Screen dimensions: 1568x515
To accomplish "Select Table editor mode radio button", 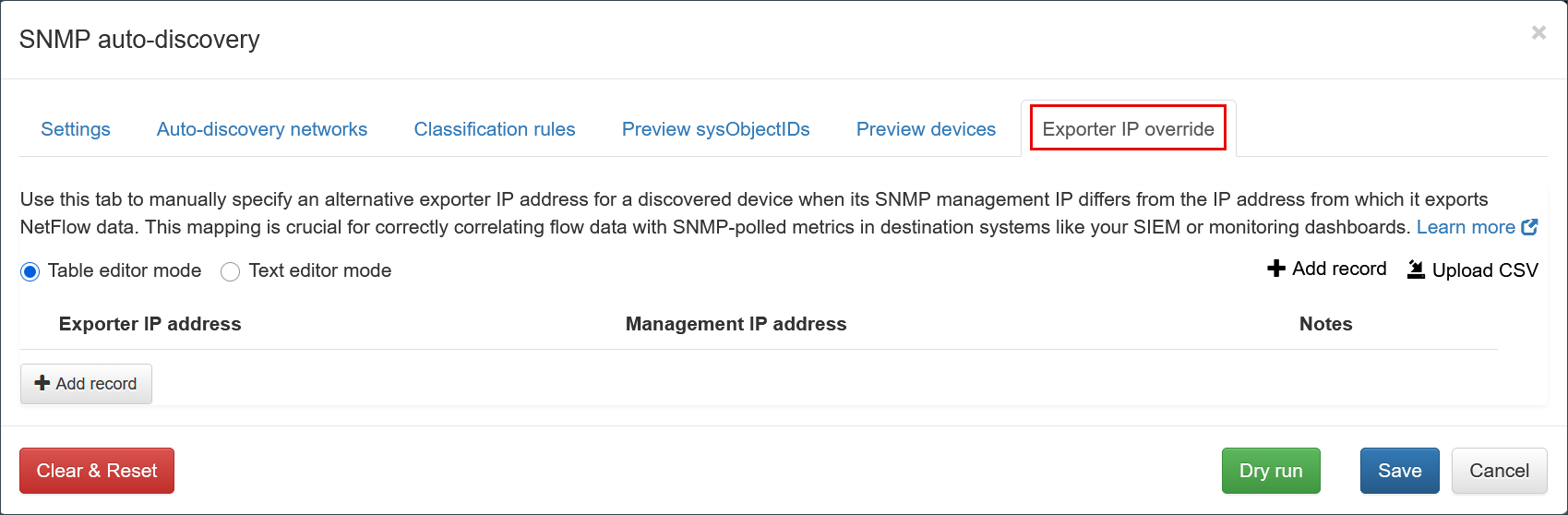I will (x=30, y=271).
